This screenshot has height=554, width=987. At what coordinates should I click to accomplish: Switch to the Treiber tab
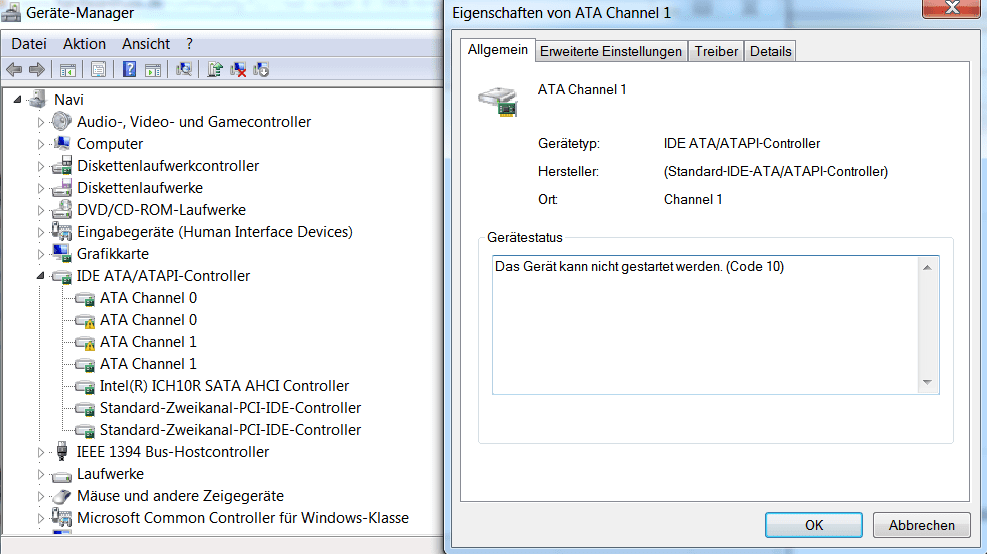click(x=716, y=51)
